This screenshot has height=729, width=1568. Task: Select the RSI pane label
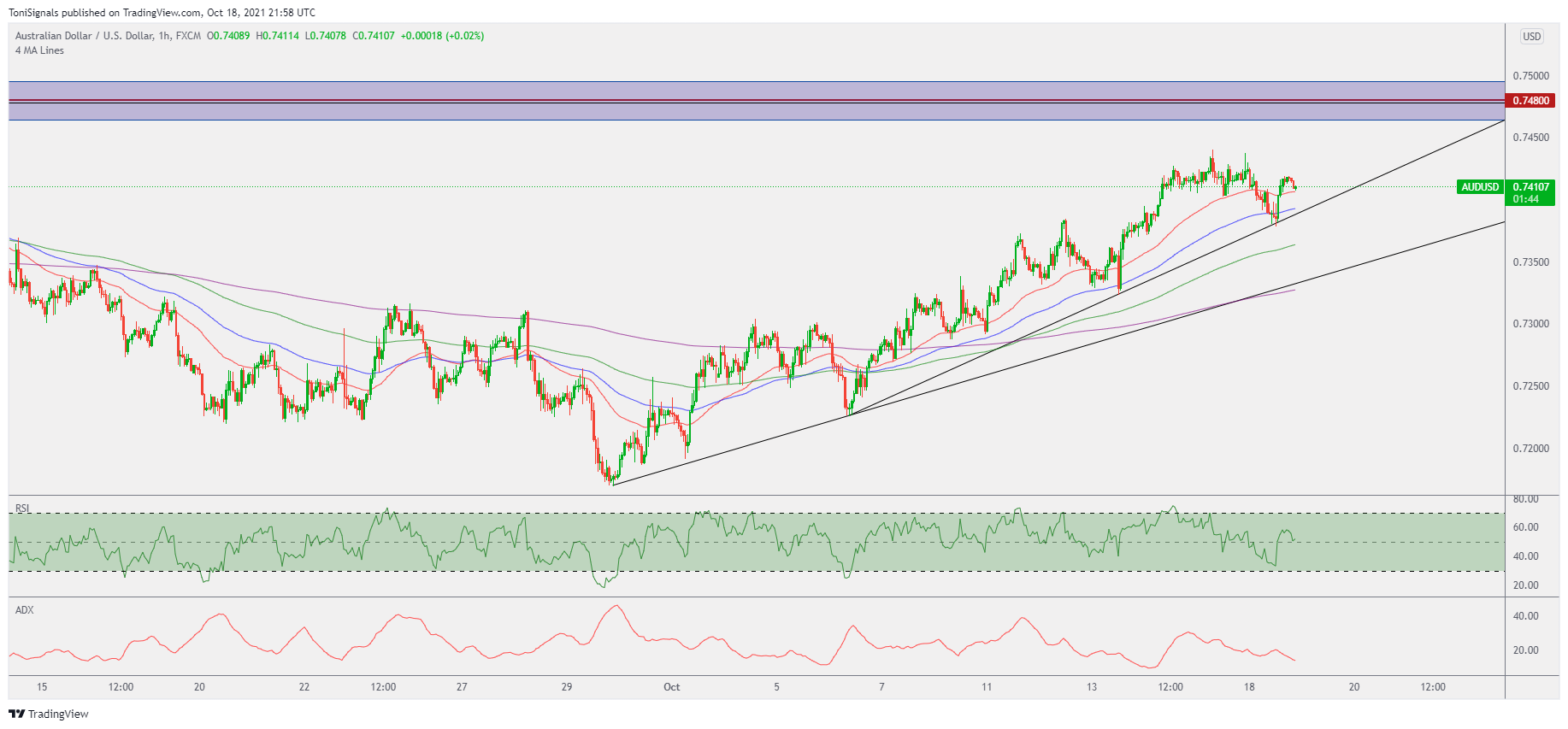[22, 509]
